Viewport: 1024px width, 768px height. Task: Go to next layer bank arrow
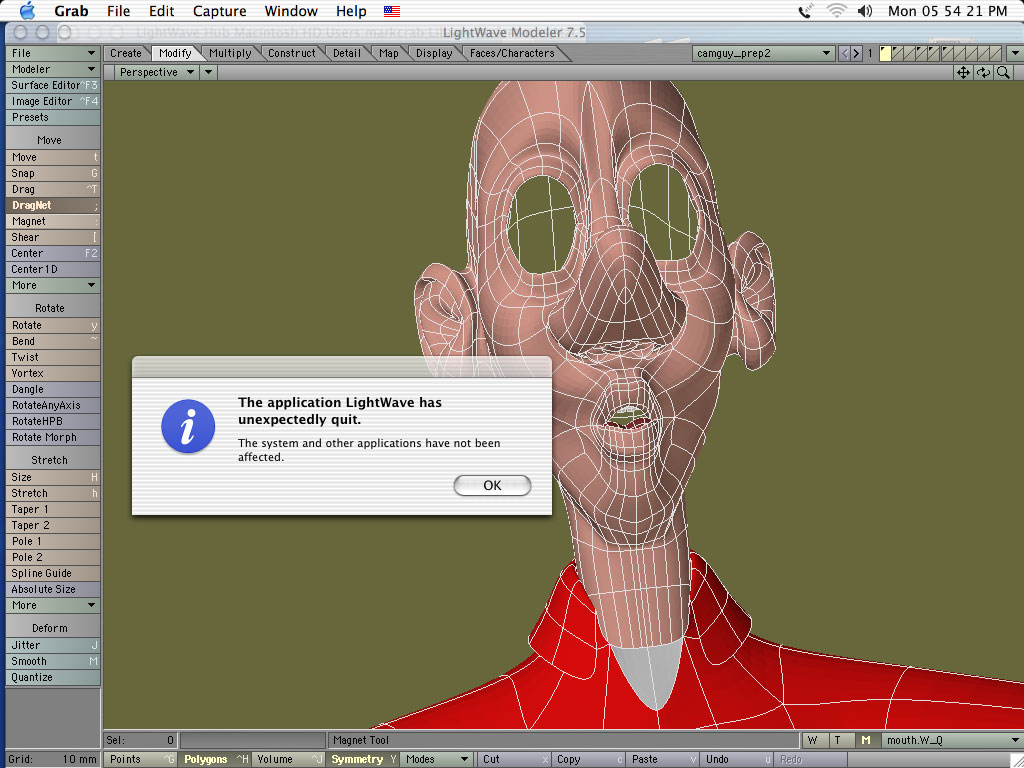(x=856, y=54)
